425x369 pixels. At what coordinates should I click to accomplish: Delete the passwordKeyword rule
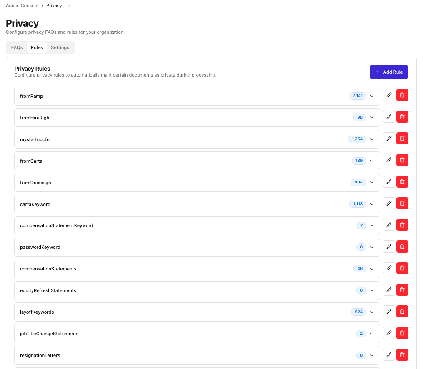(x=402, y=247)
